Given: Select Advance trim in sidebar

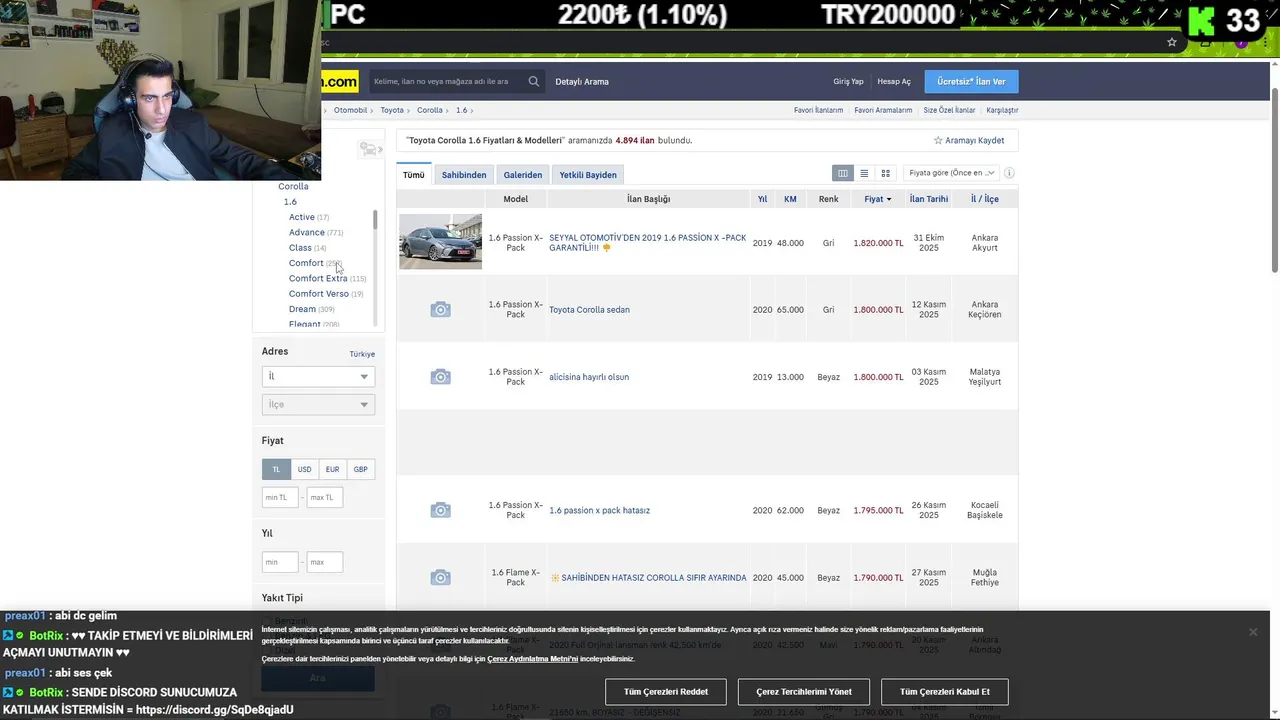Looking at the screenshot, I should (306, 232).
